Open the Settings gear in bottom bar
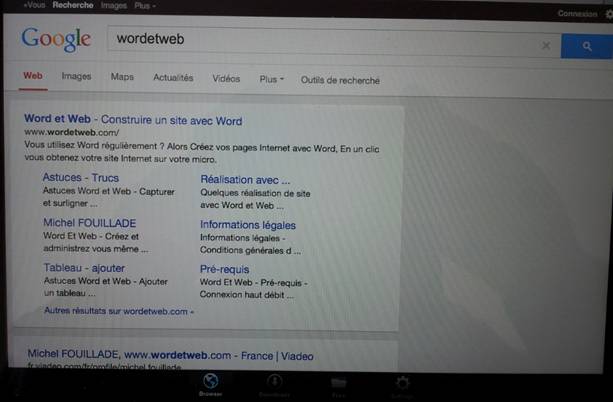Image resolution: width=613 pixels, height=402 pixels. [x=402, y=383]
